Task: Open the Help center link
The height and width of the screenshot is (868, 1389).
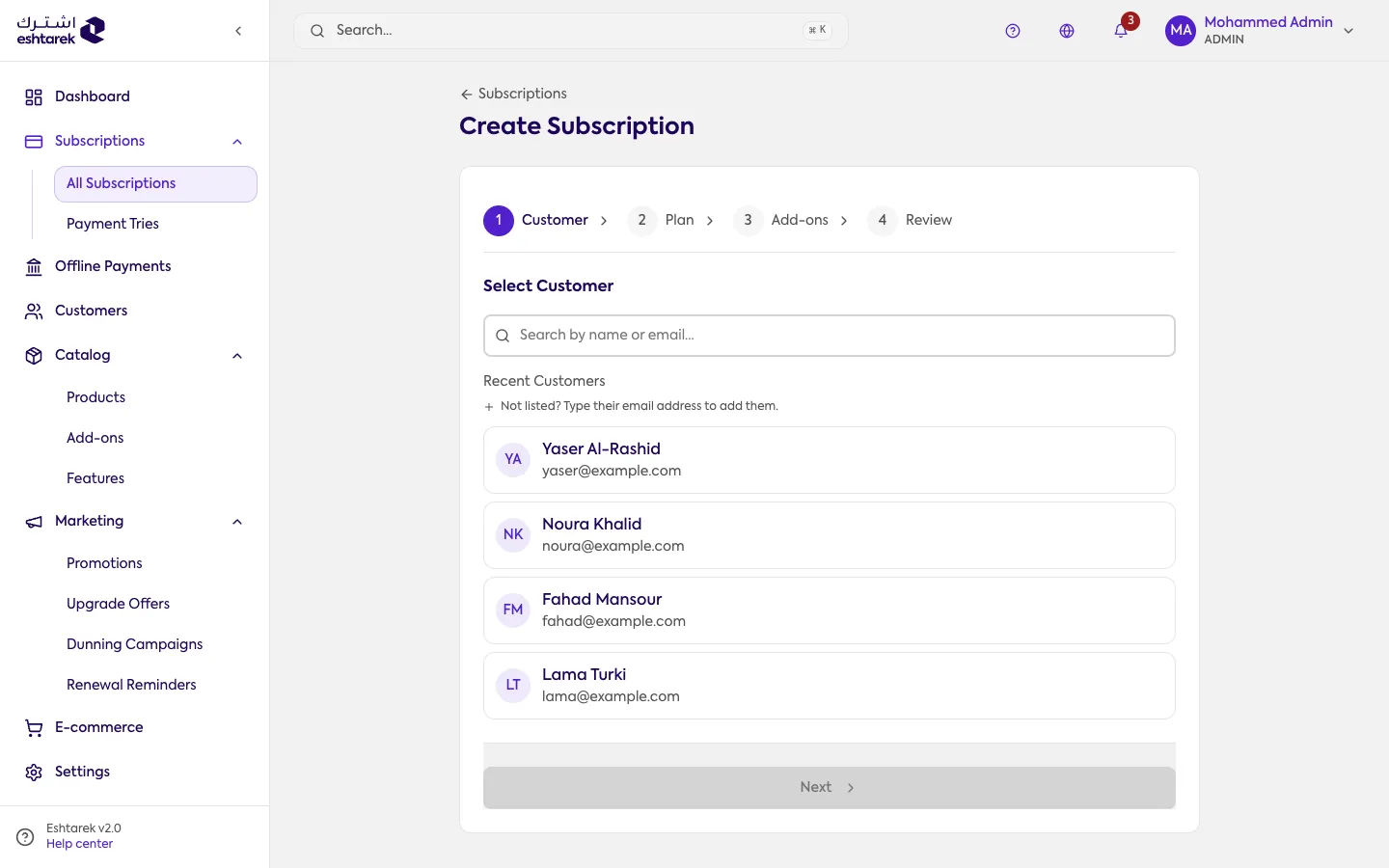Action: click(79, 844)
